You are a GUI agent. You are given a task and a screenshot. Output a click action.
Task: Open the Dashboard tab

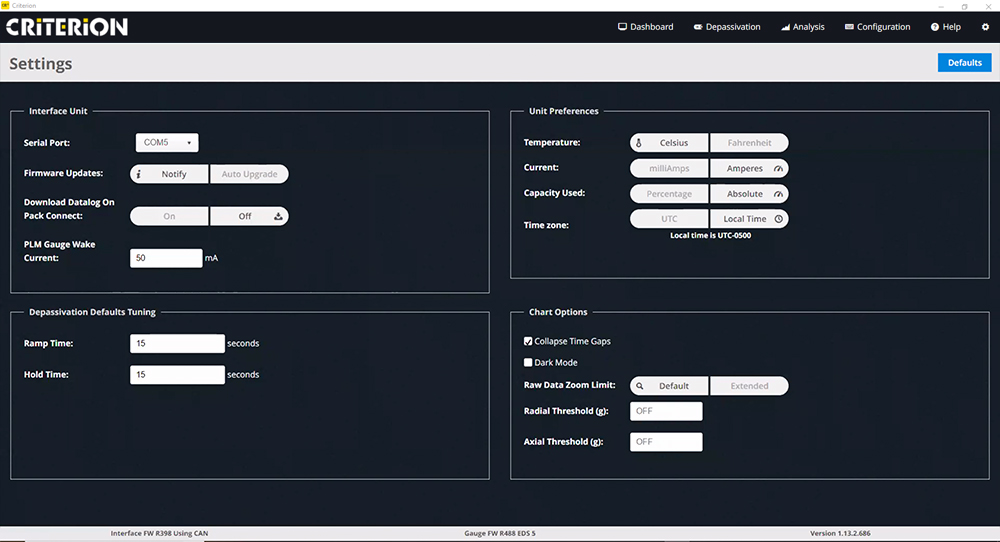(646, 27)
